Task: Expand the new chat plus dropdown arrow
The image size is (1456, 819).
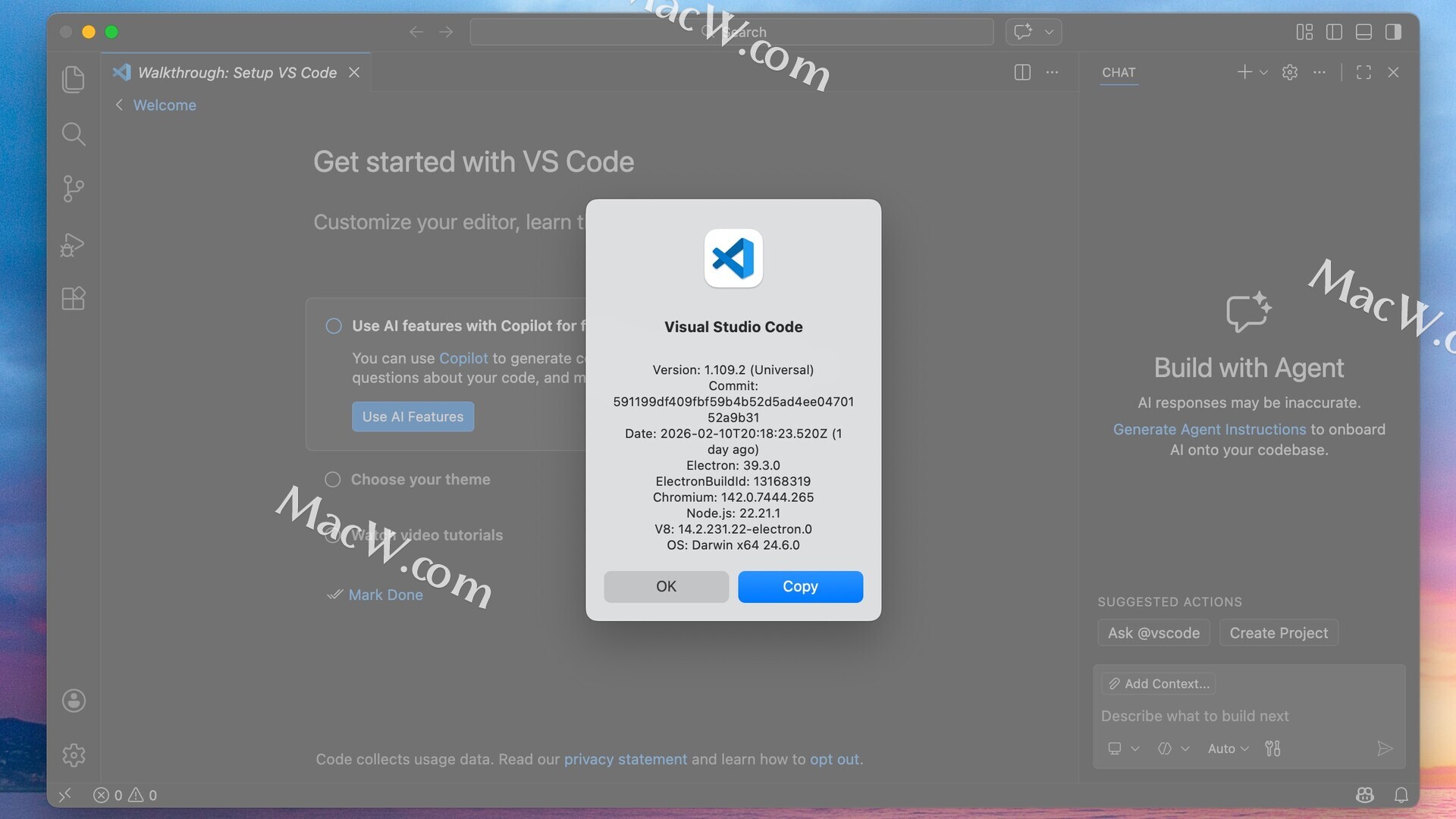Action: point(1263,73)
